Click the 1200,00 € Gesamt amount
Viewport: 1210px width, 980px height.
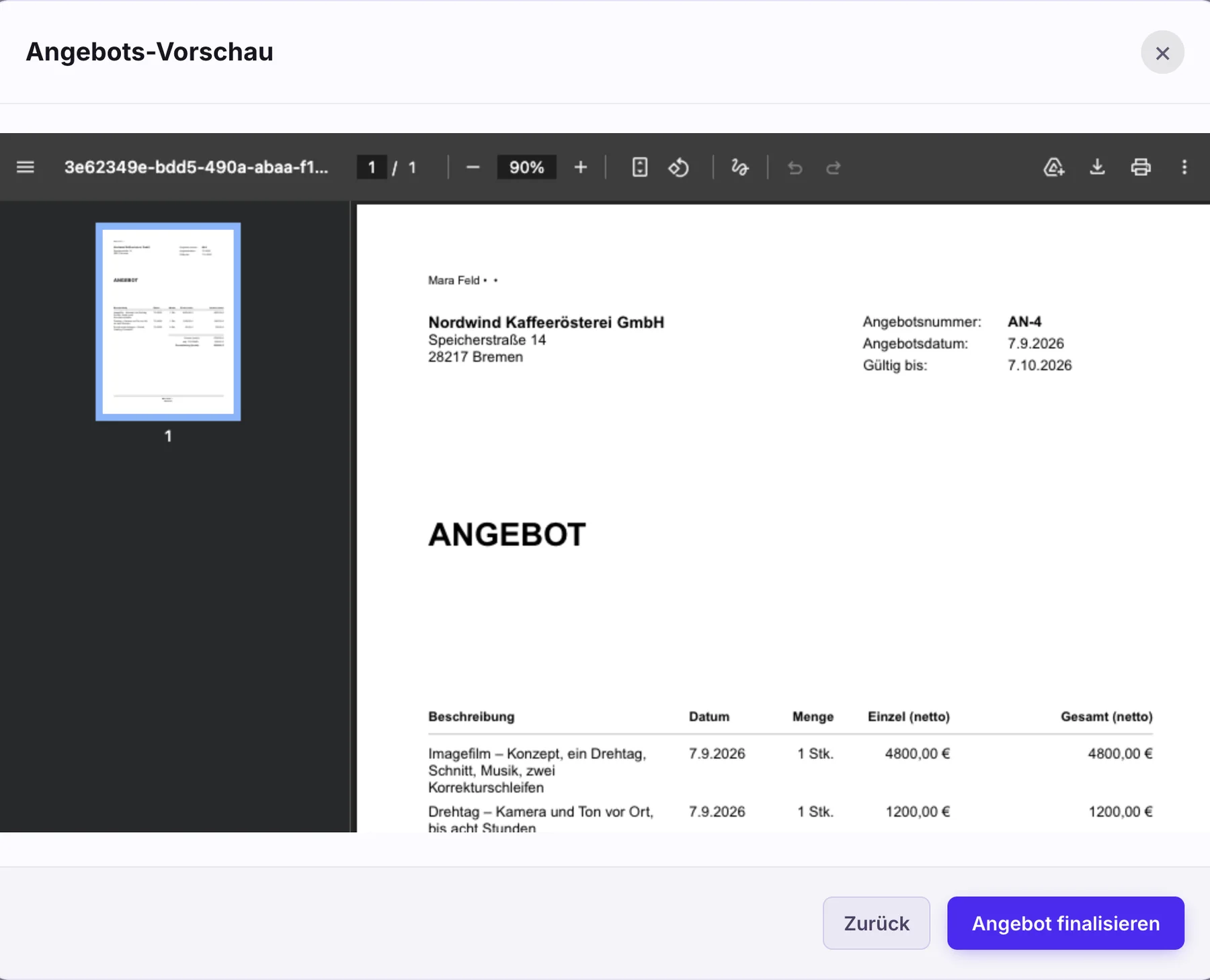(x=1121, y=811)
